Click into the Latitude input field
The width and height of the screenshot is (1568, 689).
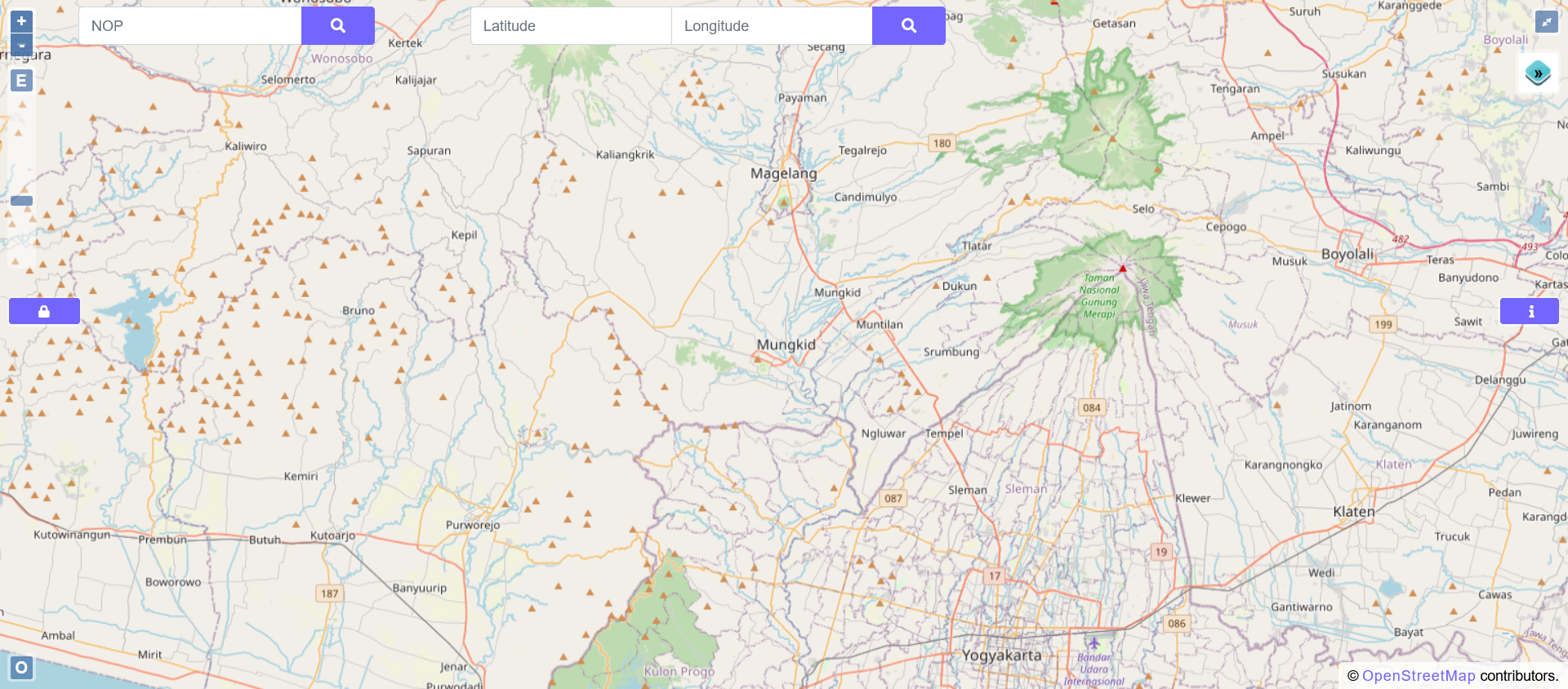tap(571, 26)
